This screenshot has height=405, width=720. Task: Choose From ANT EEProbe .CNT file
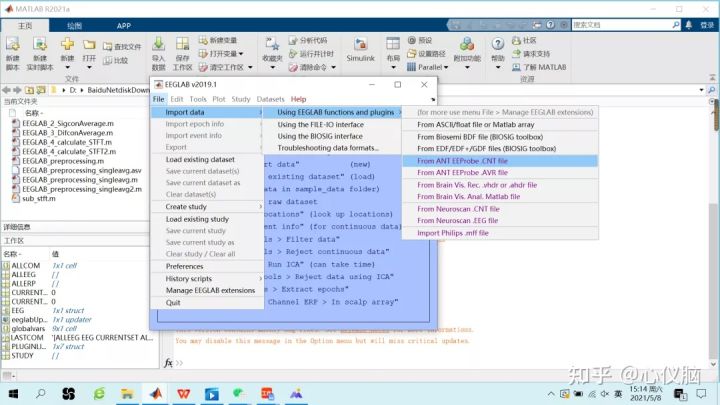(x=500, y=161)
